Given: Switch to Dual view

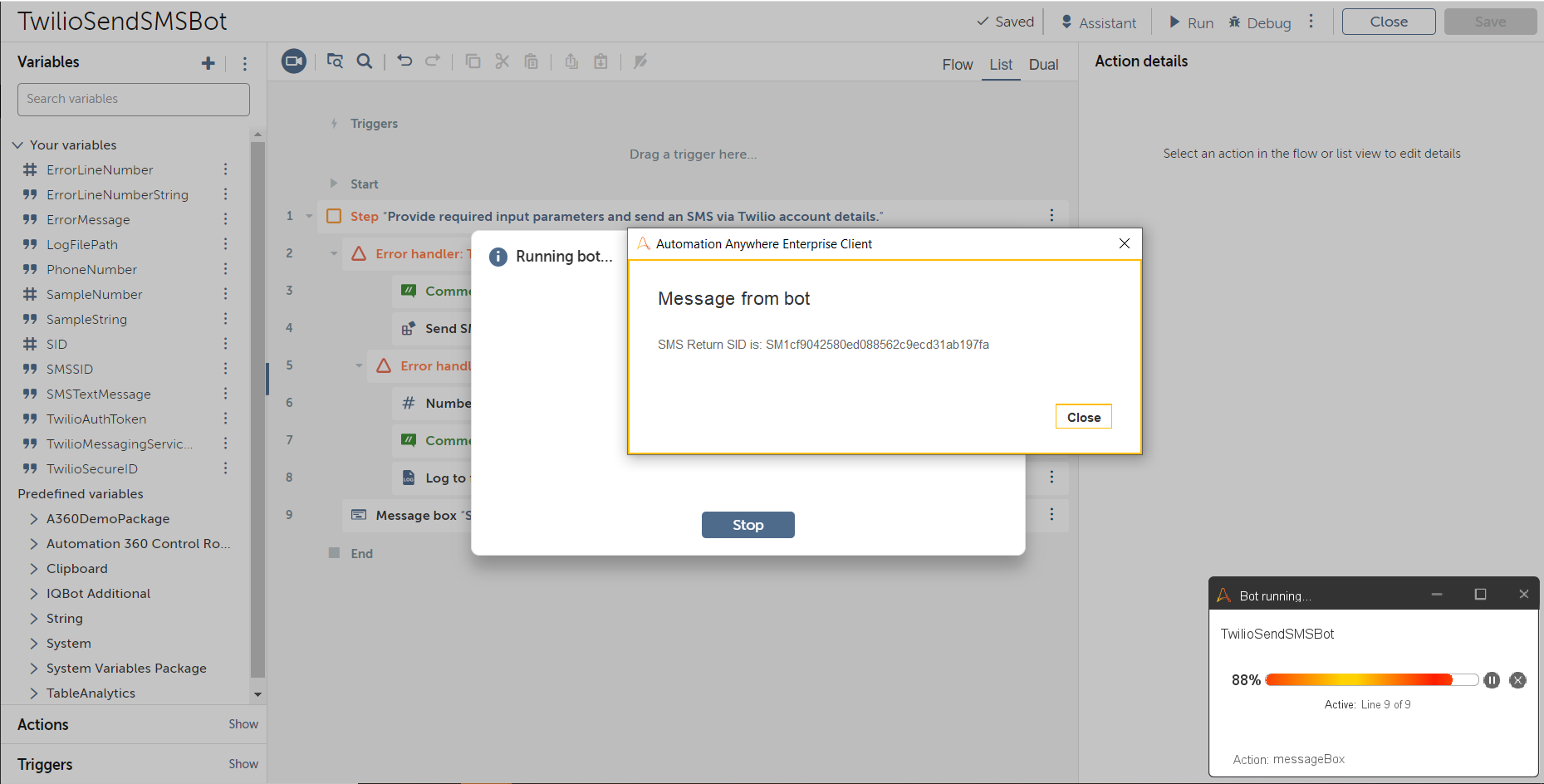Looking at the screenshot, I should [1043, 65].
